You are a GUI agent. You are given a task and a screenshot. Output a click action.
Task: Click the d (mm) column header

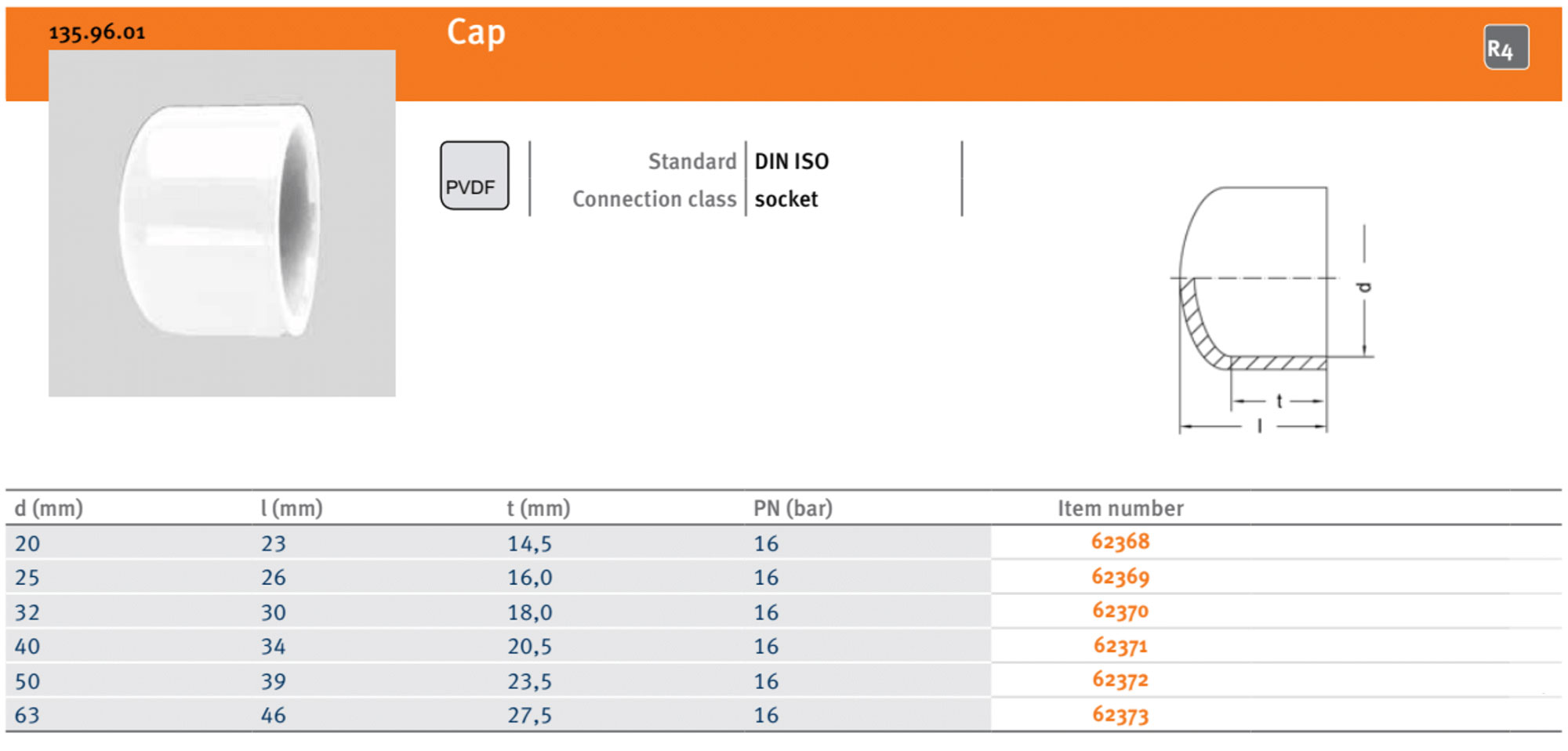49,508
